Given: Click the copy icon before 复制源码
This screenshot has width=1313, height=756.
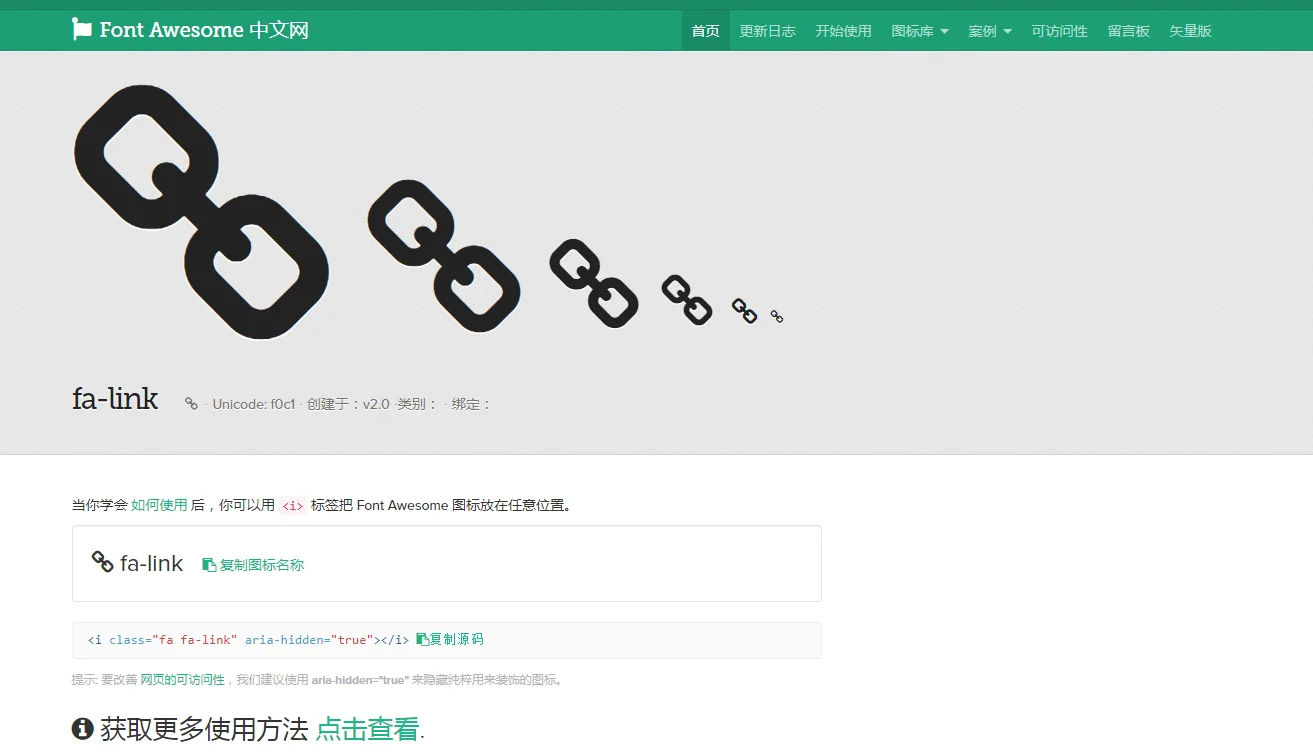Looking at the screenshot, I should pos(422,639).
